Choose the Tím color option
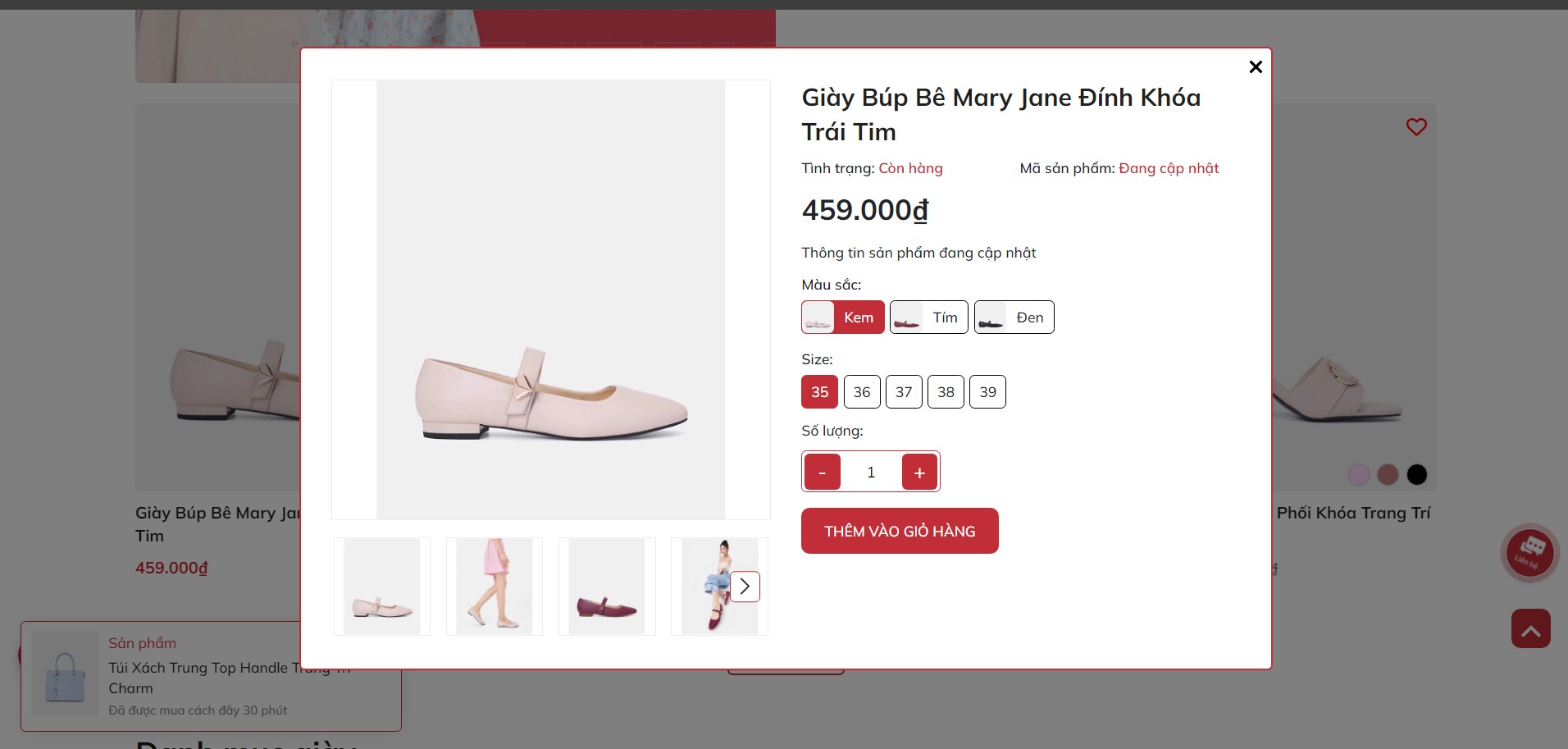 point(928,317)
